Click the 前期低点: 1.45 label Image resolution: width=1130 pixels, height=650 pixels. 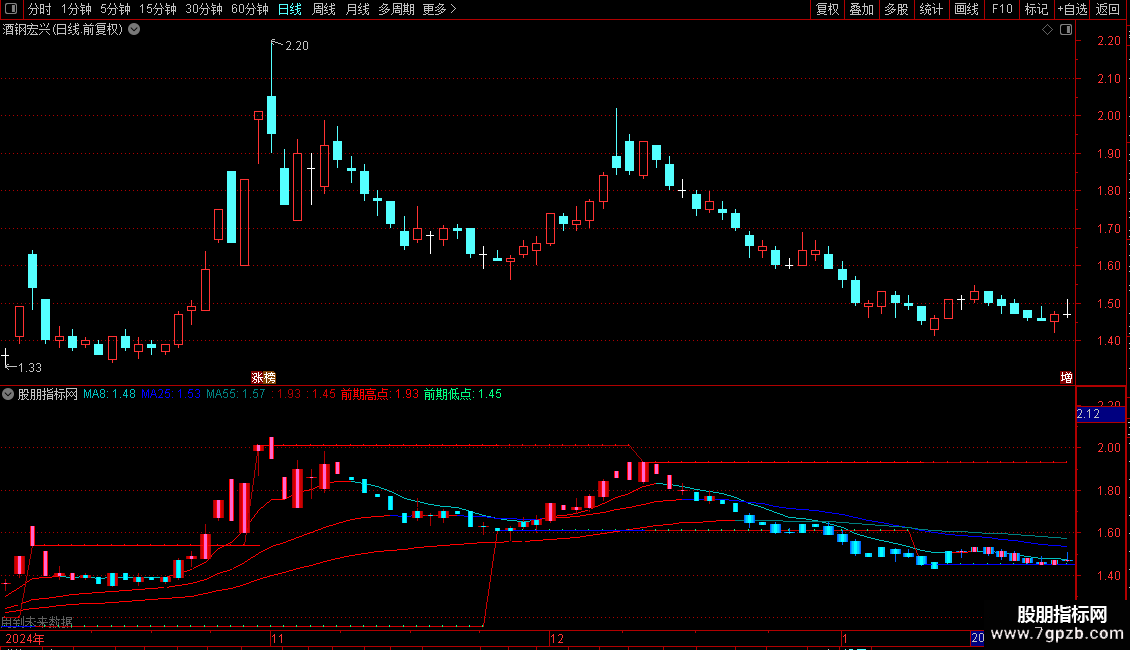[x=462, y=394]
